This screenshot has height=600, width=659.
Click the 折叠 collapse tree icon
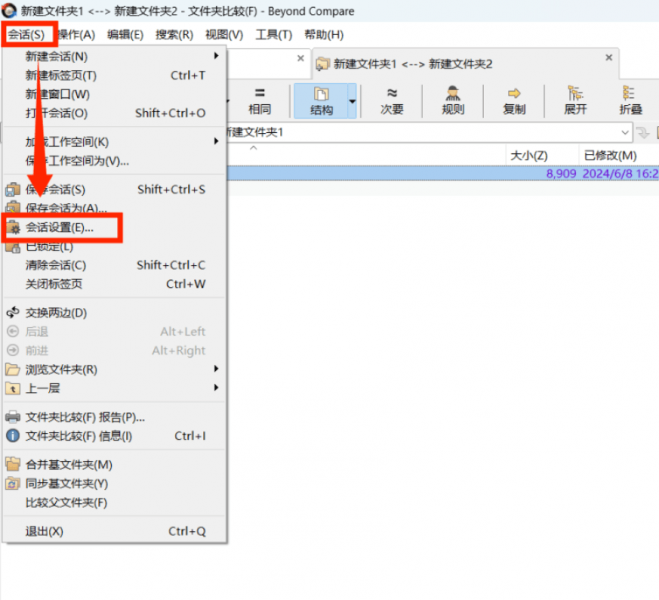click(629, 93)
